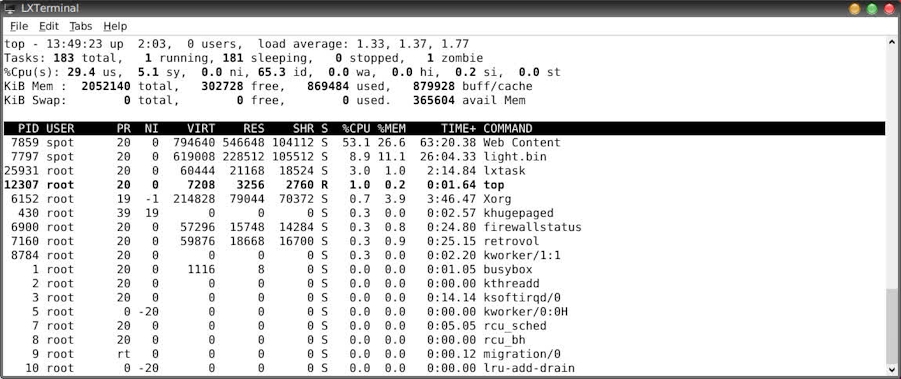Click the 879928 buff/cache value
Viewport: 901px width, 379px height.
(434, 86)
